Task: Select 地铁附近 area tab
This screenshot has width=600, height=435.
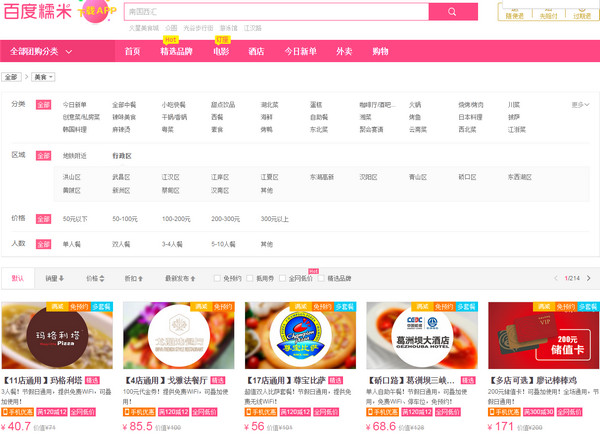Action: 75,156
